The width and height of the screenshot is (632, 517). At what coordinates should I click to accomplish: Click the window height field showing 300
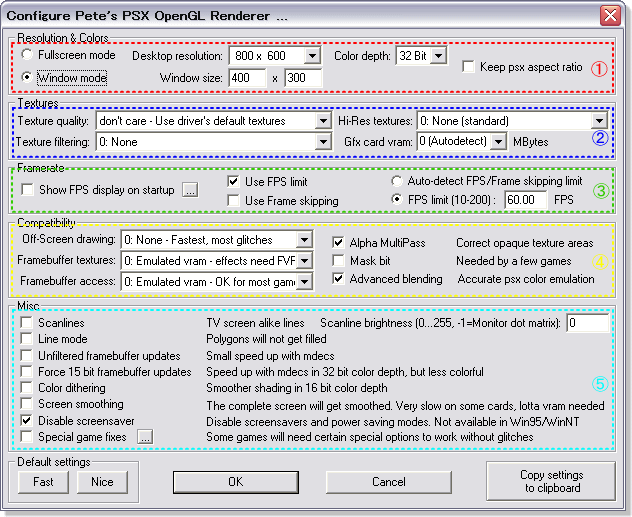[x=303, y=77]
